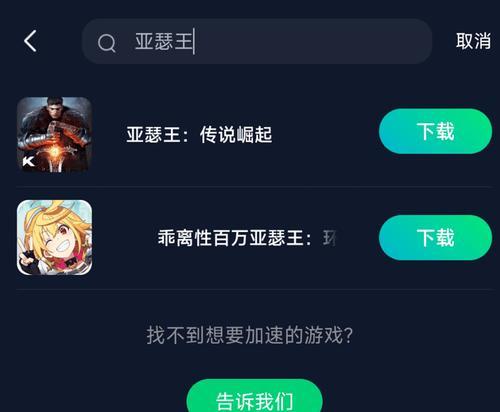Tap the 找不到想要加速的游戏? prompt text

tap(250, 335)
